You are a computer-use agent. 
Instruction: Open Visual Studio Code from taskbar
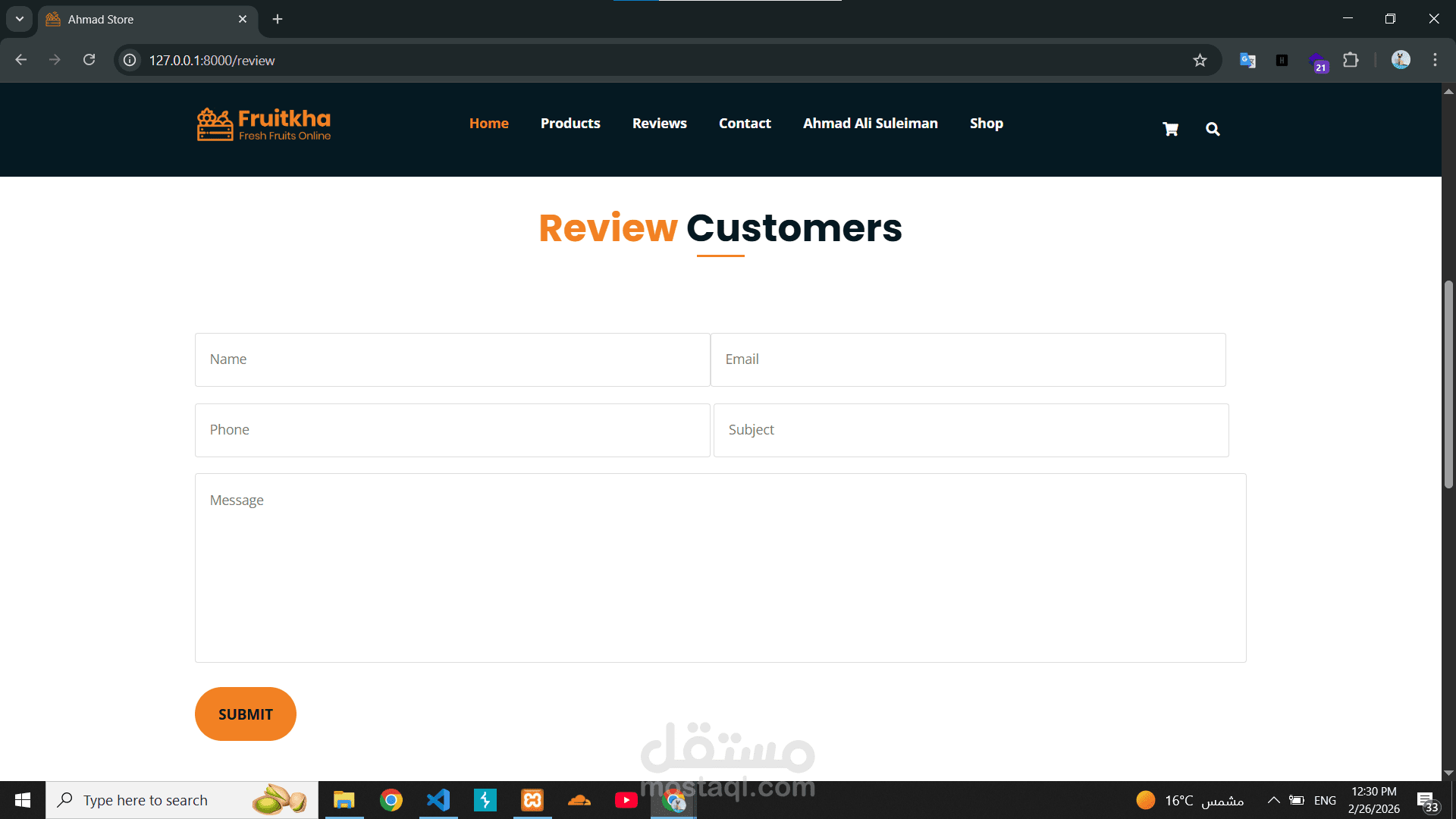(x=438, y=800)
